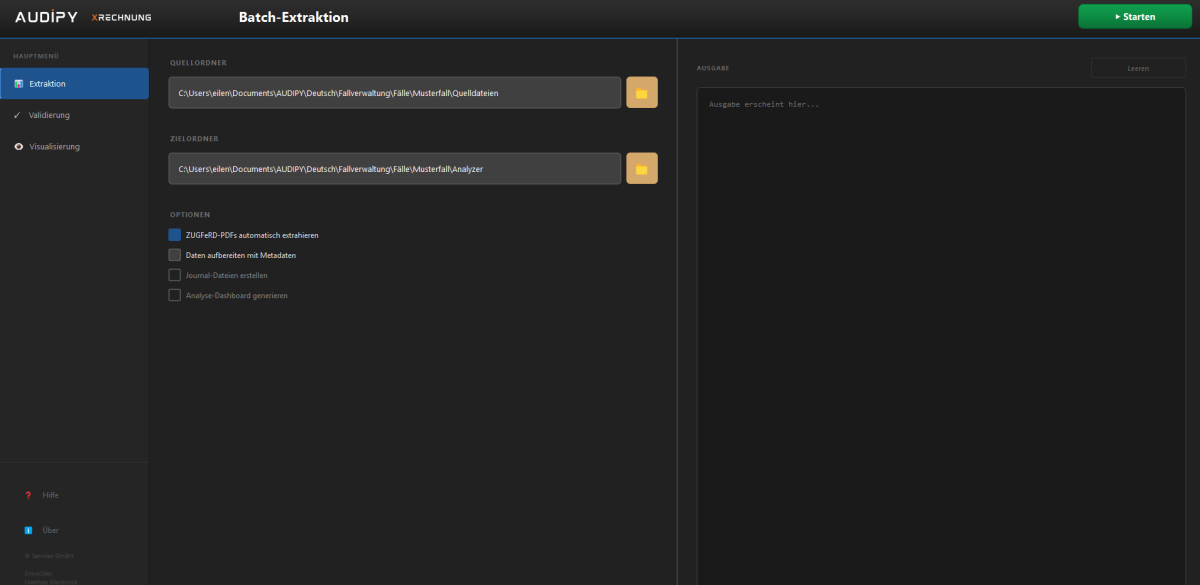Click the checkmark icon next to Validierung
Viewport: 1200px width, 585px height.
[x=18, y=115]
